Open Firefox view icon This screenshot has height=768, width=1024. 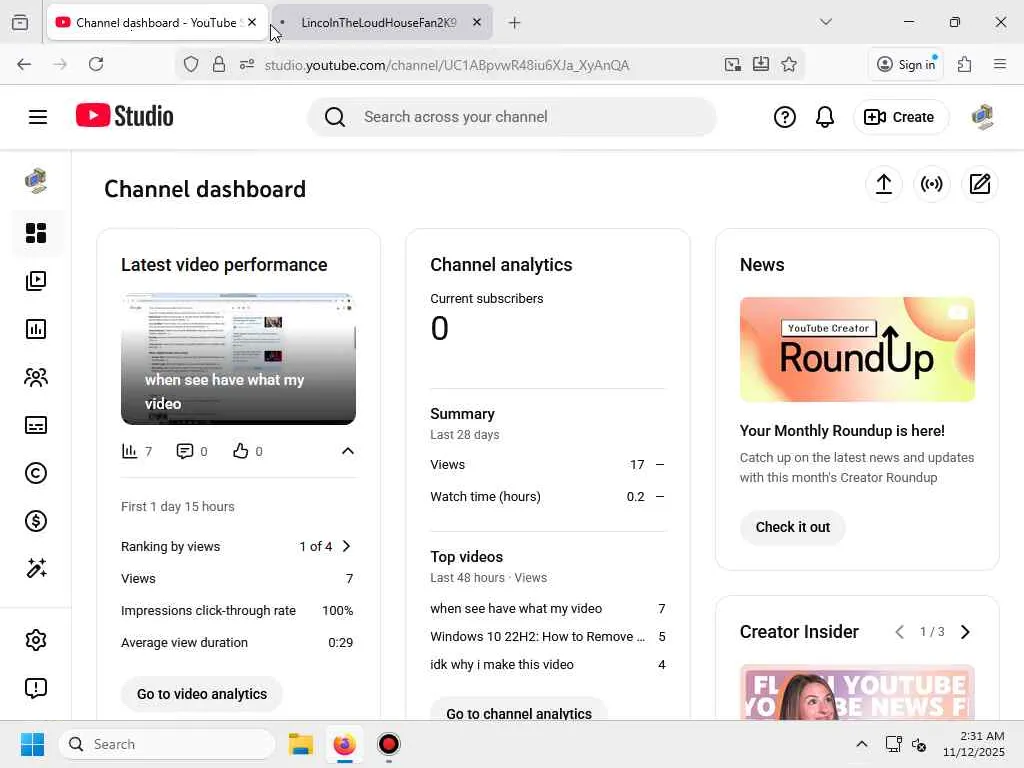pos(20,22)
